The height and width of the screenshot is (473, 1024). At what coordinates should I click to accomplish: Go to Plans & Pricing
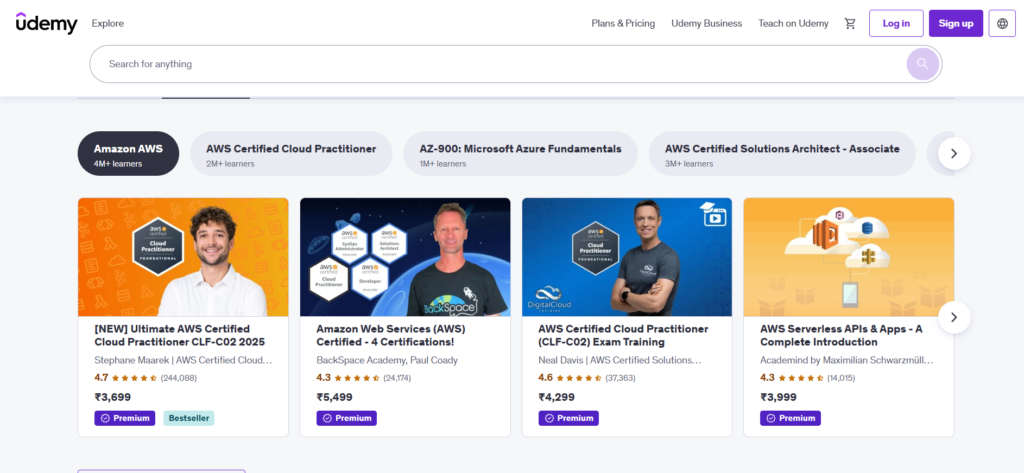[x=623, y=24]
